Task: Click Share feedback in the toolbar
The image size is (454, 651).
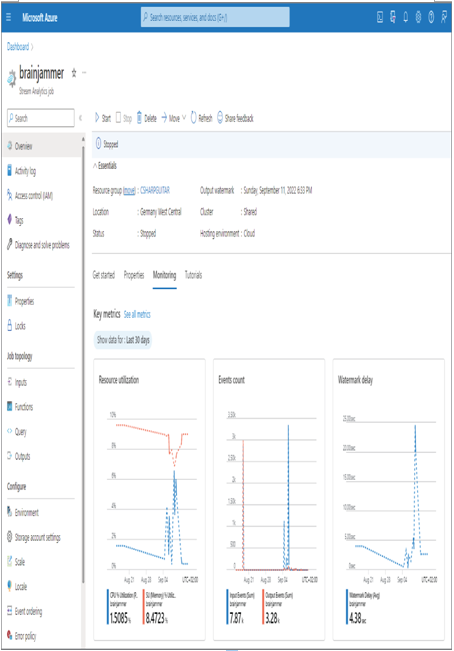Action: coord(235,118)
